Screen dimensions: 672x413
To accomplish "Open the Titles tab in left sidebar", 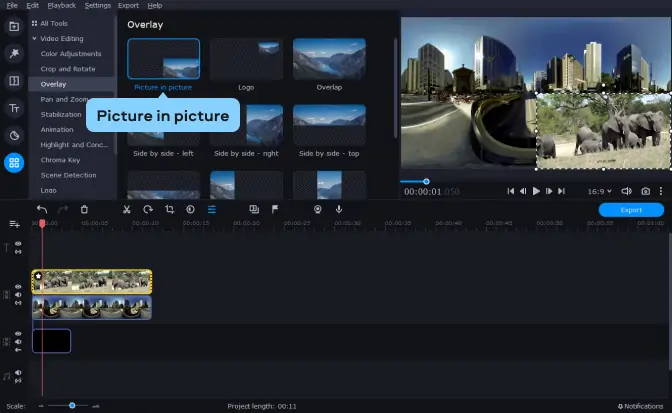I will [x=14, y=108].
